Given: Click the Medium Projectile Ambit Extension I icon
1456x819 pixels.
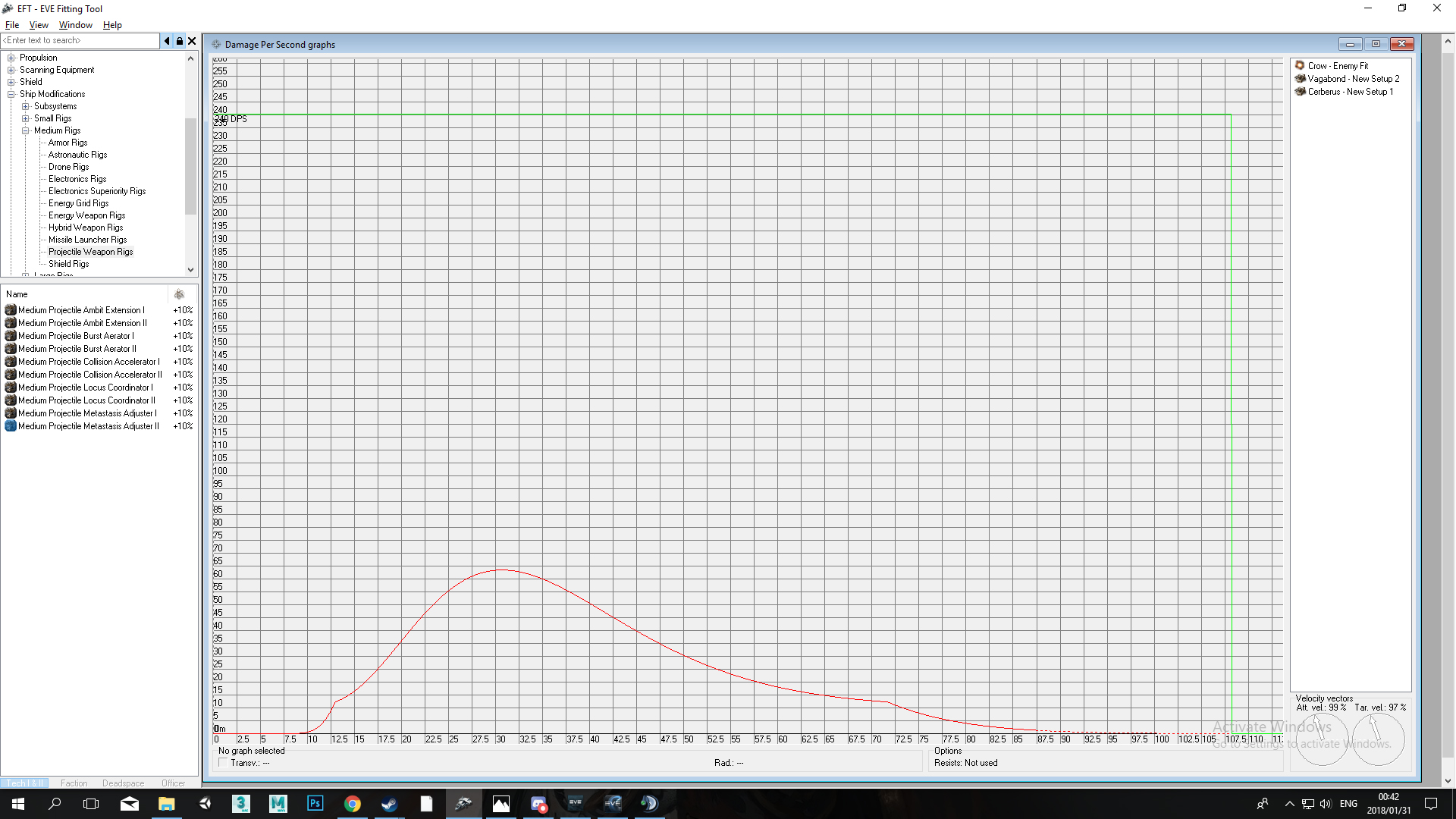Looking at the screenshot, I should tap(11, 310).
